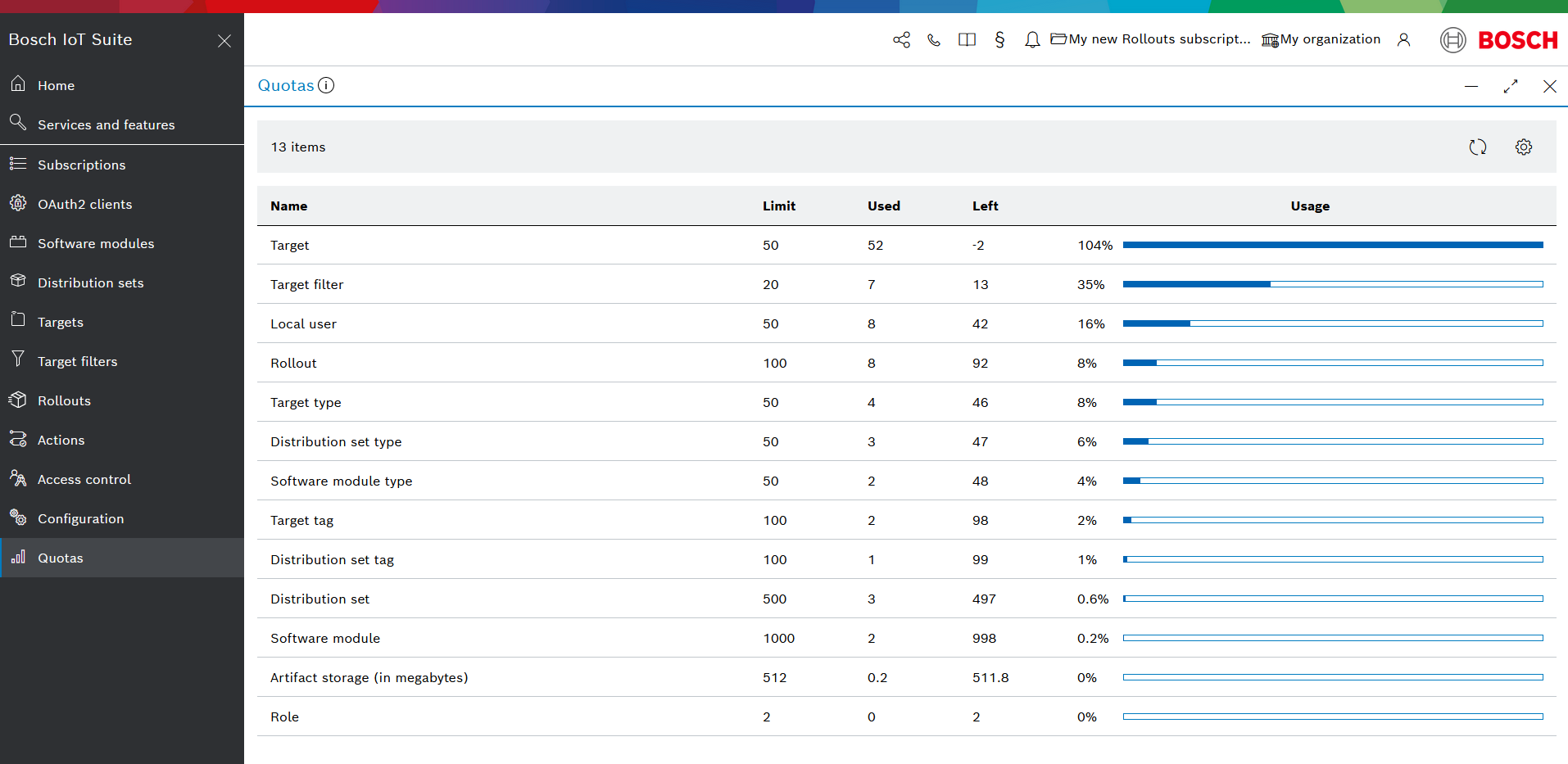Sort table by Limit column header

pyautogui.click(x=778, y=206)
